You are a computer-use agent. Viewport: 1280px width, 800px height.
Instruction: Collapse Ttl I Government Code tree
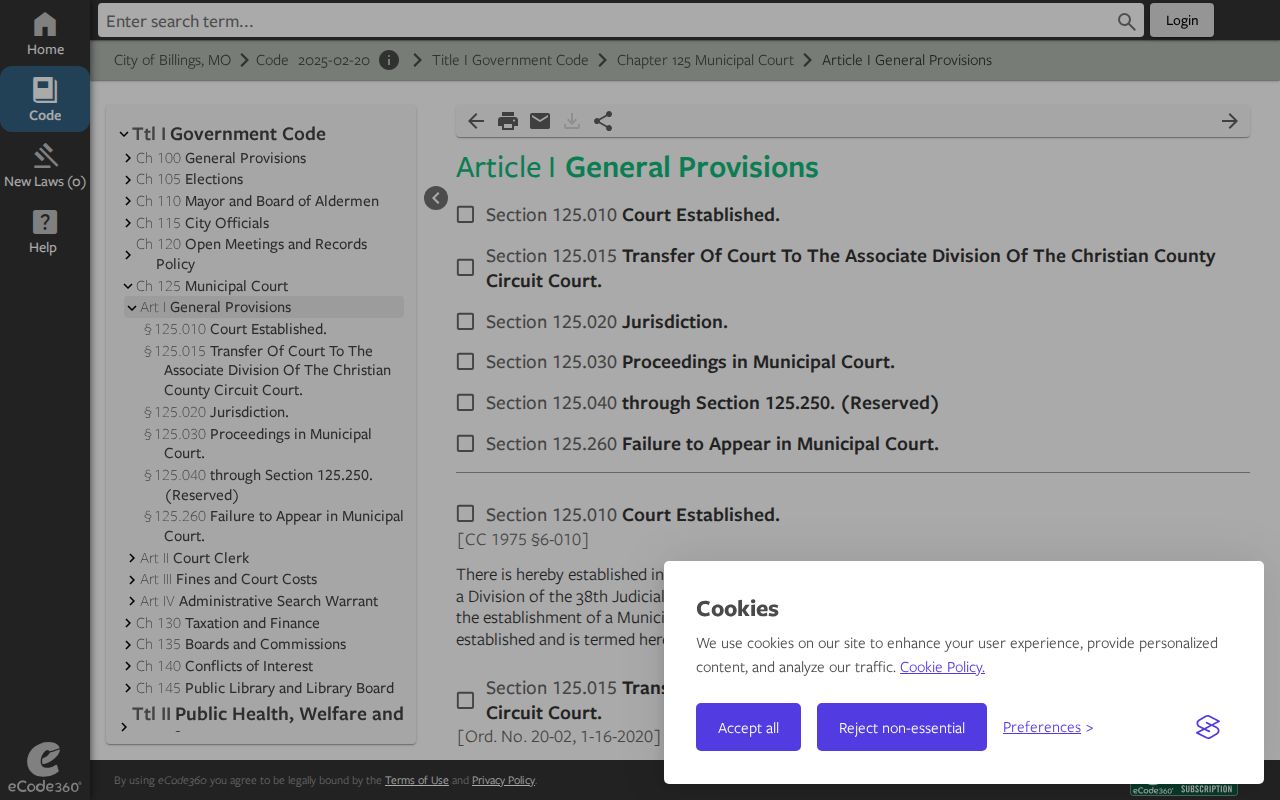(124, 134)
